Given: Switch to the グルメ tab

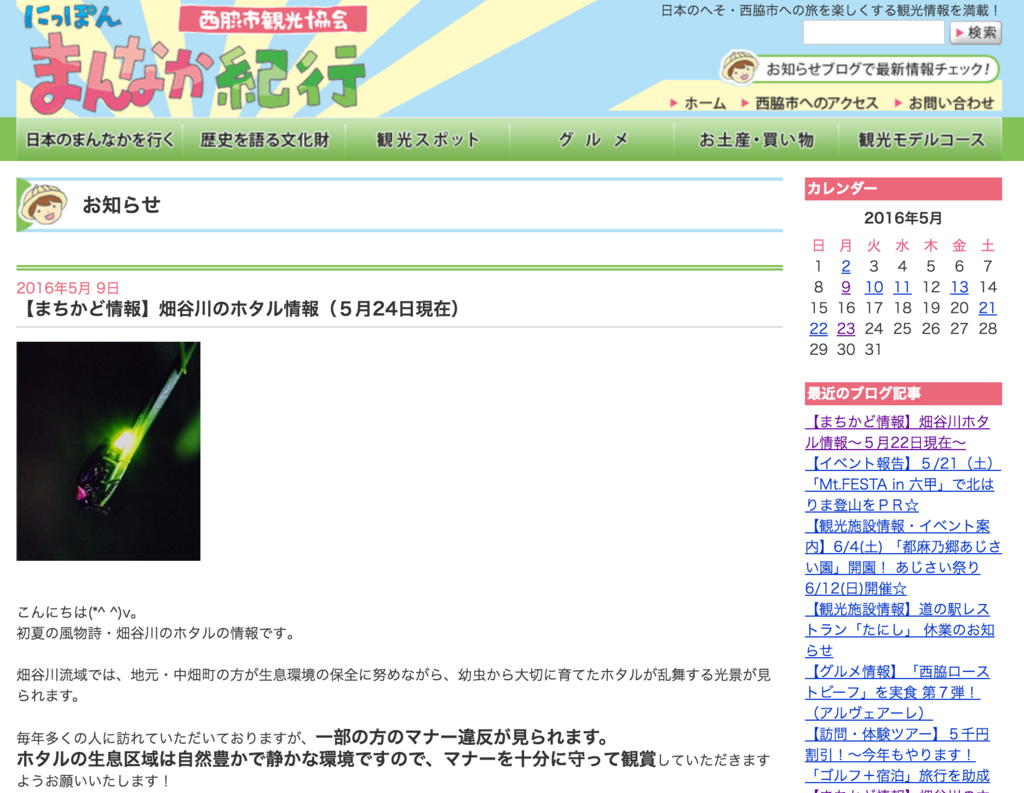Looking at the screenshot, I should [x=590, y=140].
